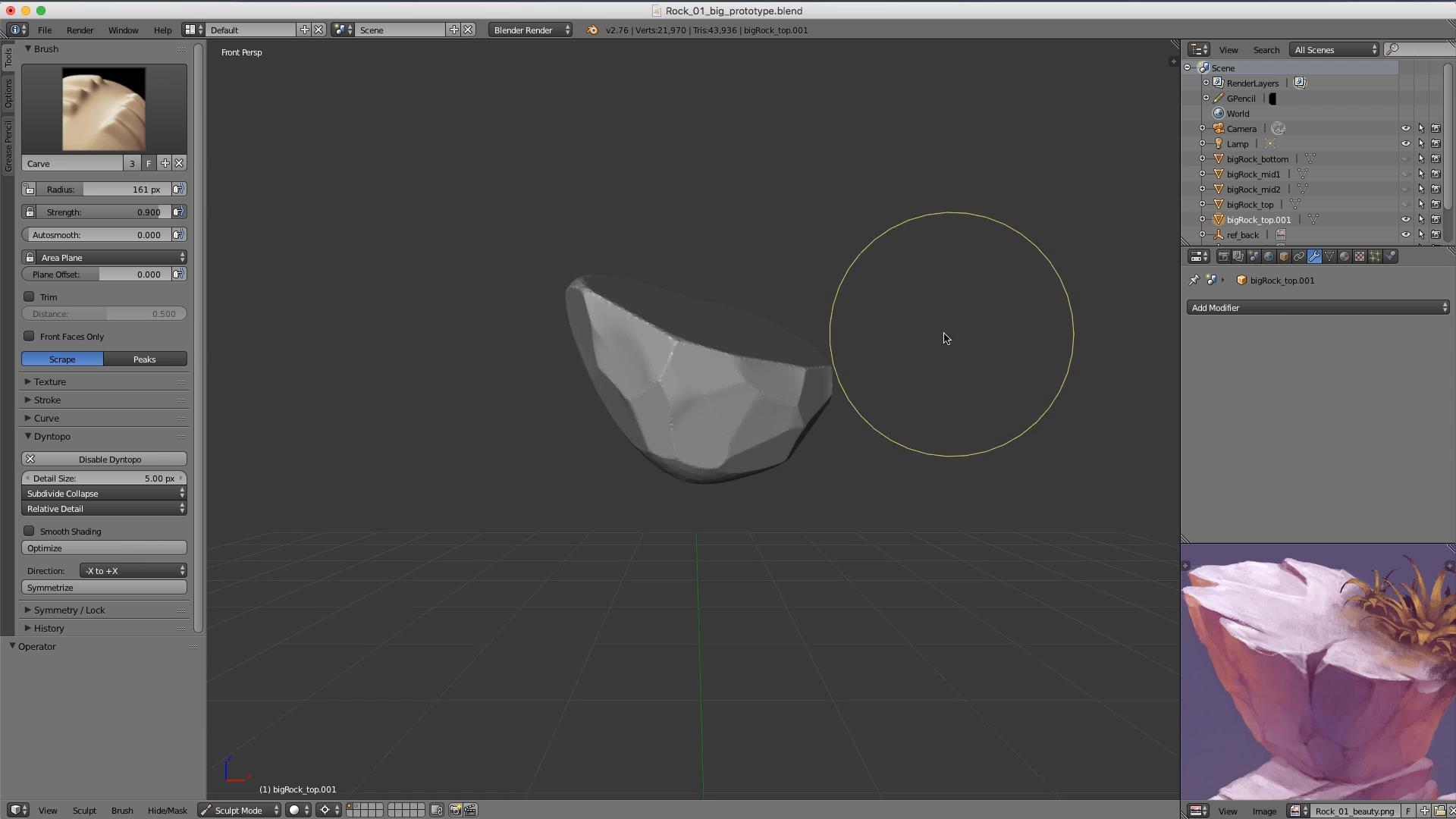Click the Optimize button
The image size is (1456, 819).
(104, 548)
